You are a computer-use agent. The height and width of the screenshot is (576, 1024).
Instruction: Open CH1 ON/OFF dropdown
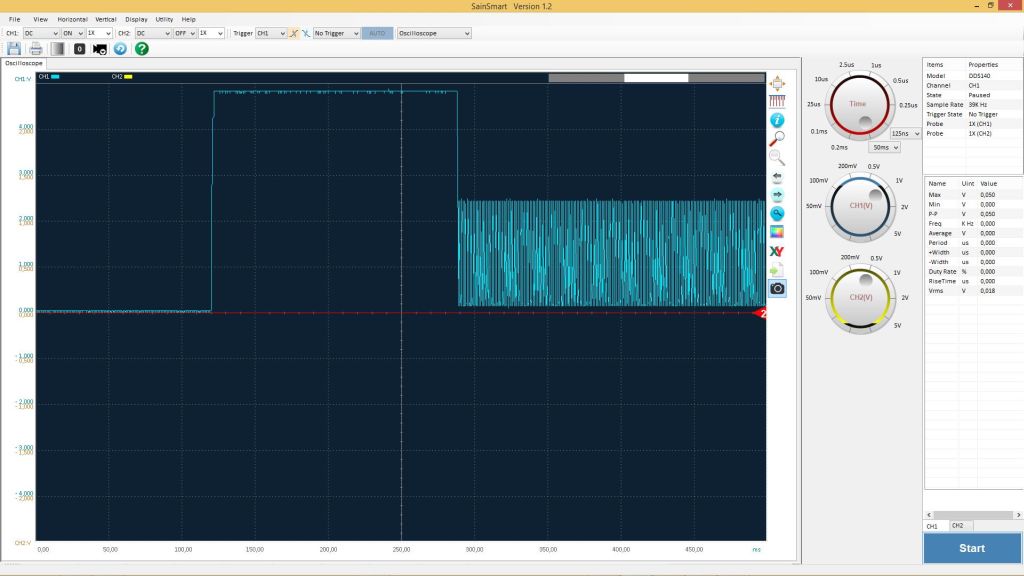(x=72, y=33)
